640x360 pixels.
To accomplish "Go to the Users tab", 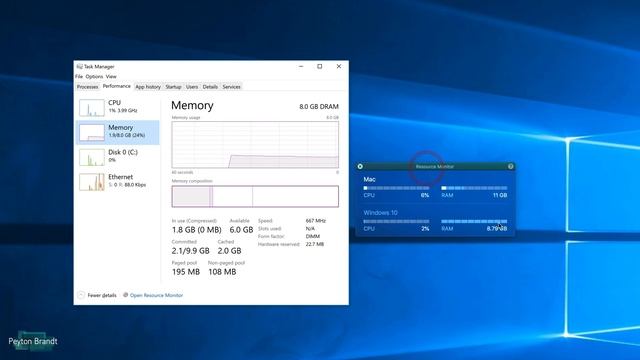I will [x=192, y=87].
